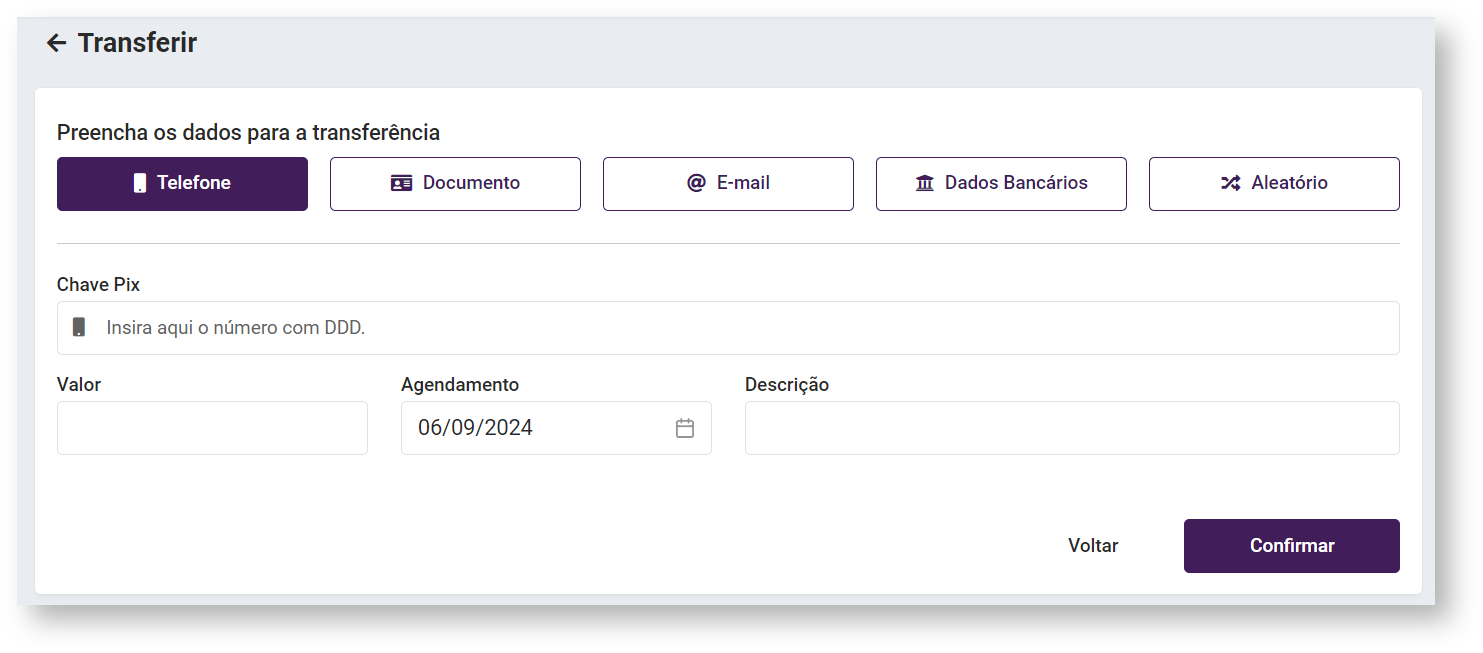Click into the Valor input field

tap(212, 428)
